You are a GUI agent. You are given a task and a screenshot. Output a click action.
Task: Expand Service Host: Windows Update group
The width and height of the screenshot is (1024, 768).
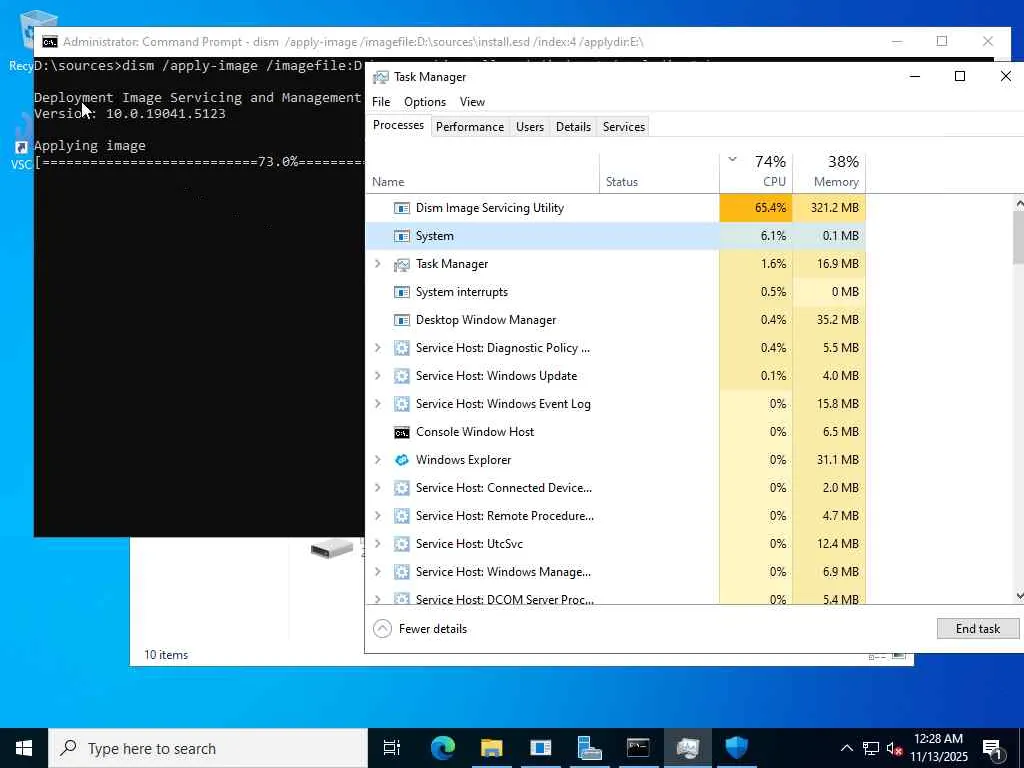coord(377,376)
